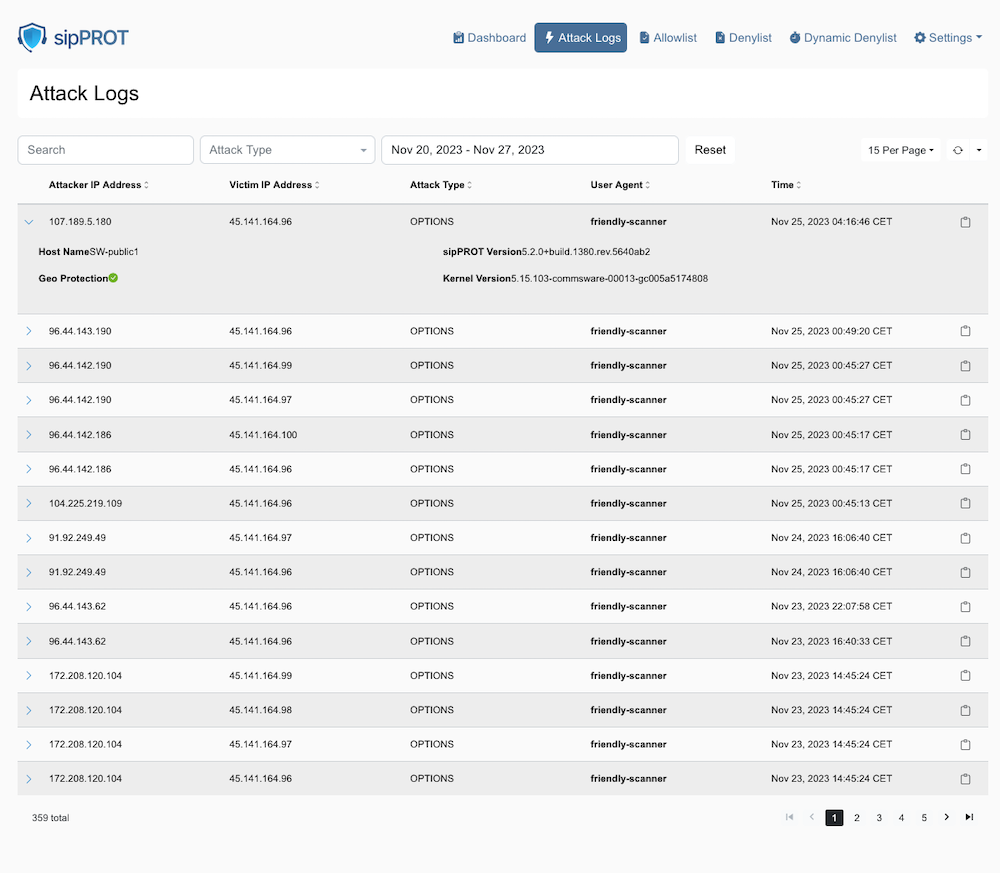Jump to page 3 of results

[x=879, y=818]
